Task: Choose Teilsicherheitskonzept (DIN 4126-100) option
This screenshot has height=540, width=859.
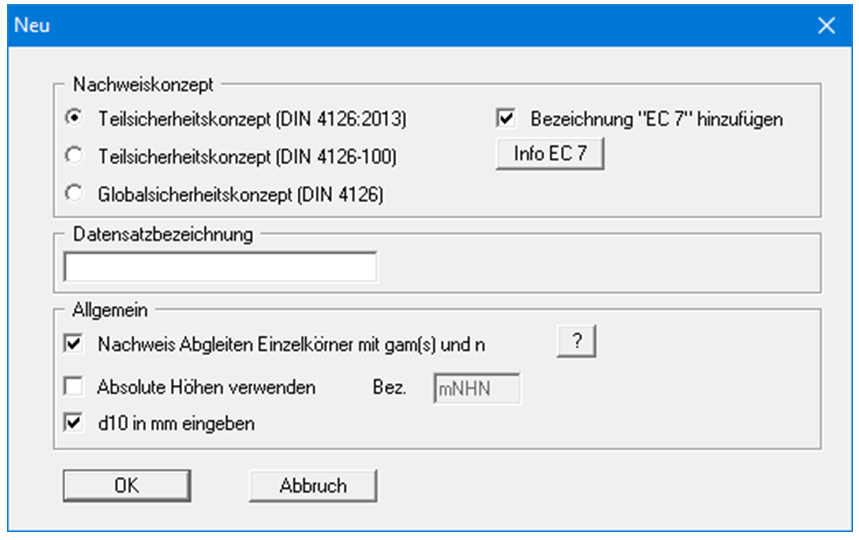Action: 73,156
